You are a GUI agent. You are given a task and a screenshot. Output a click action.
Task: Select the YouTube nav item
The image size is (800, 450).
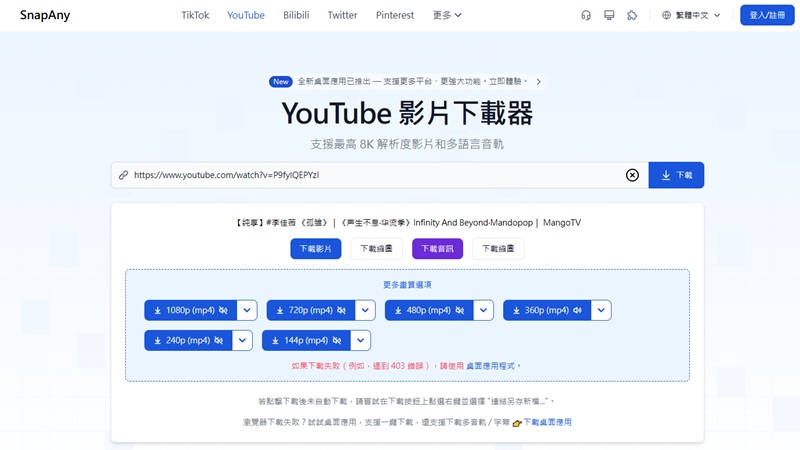point(246,15)
